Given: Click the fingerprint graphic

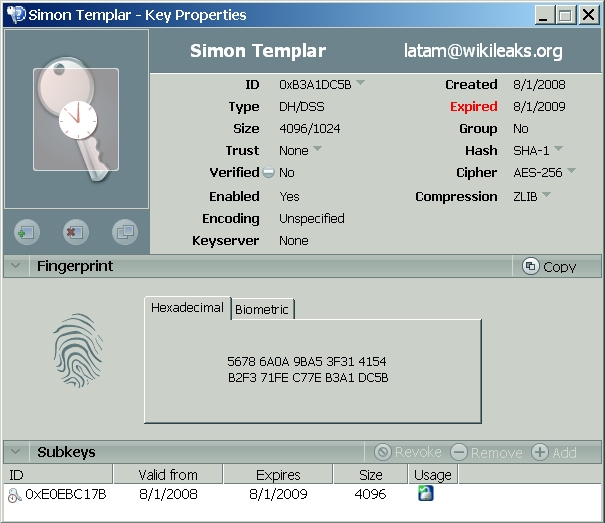Looking at the screenshot, I should pyautogui.click(x=78, y=350).
